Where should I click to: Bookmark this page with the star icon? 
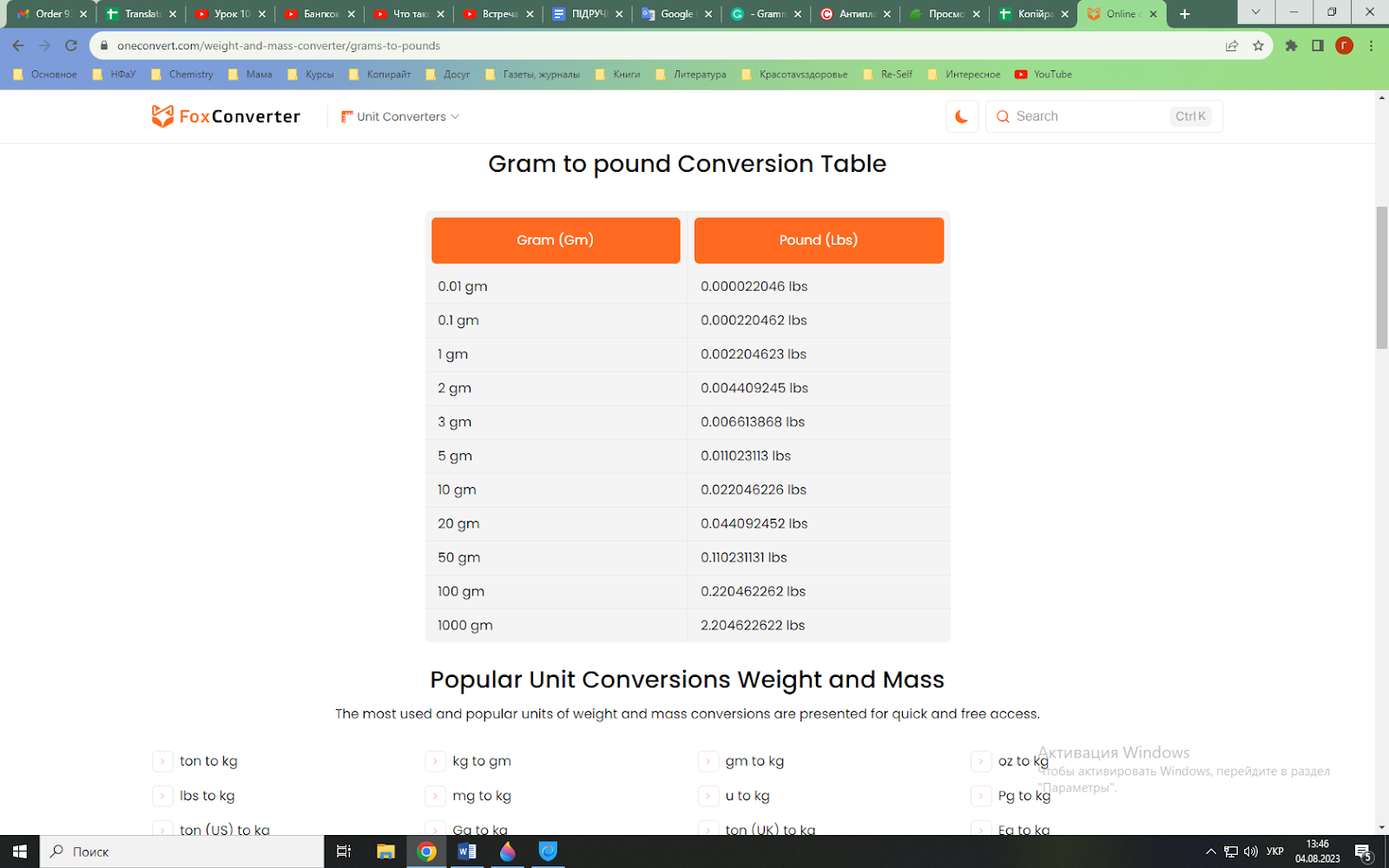click(1258, 45)
